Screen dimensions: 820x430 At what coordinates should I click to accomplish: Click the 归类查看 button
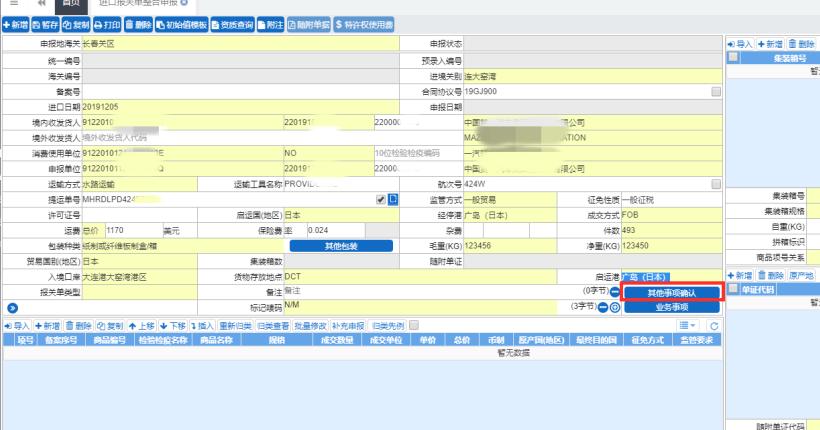point(273,326)
